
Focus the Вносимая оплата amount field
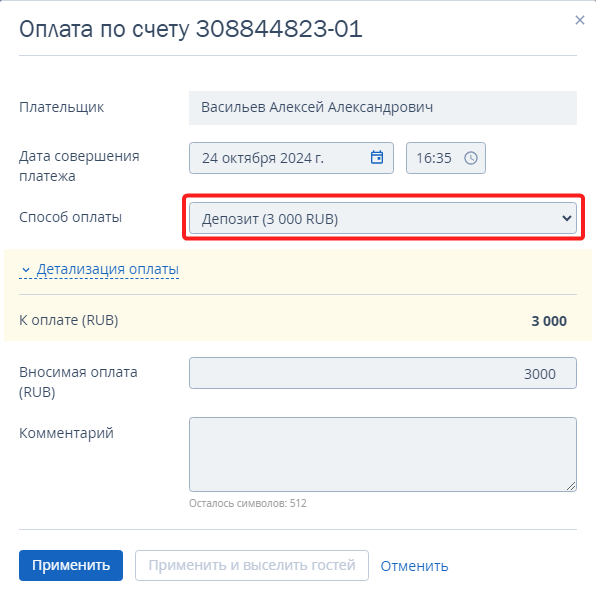[383, 373]
